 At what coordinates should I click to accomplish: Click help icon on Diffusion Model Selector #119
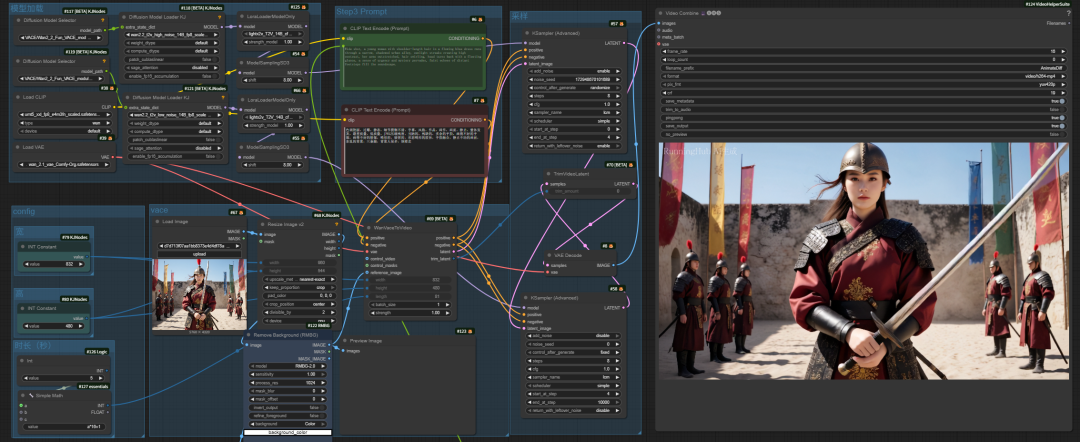[103, 61]
